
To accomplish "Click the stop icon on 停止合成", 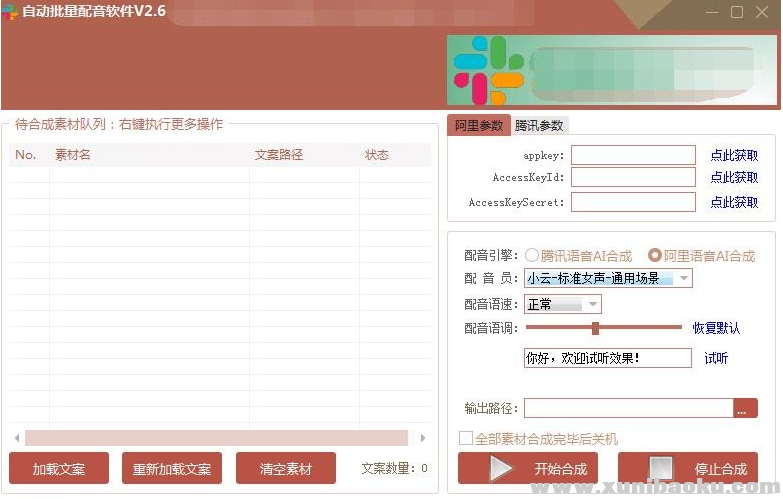I will [x=661, y=468].
